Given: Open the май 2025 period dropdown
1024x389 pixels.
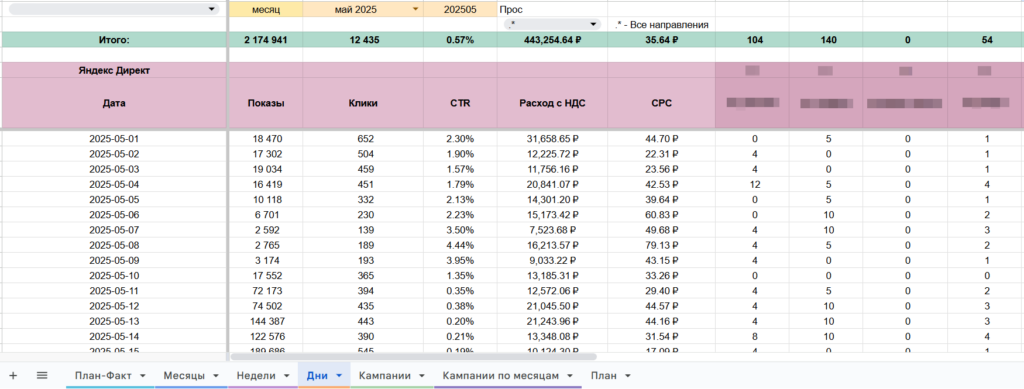Looking at the screenshot, I should (416, 10).
